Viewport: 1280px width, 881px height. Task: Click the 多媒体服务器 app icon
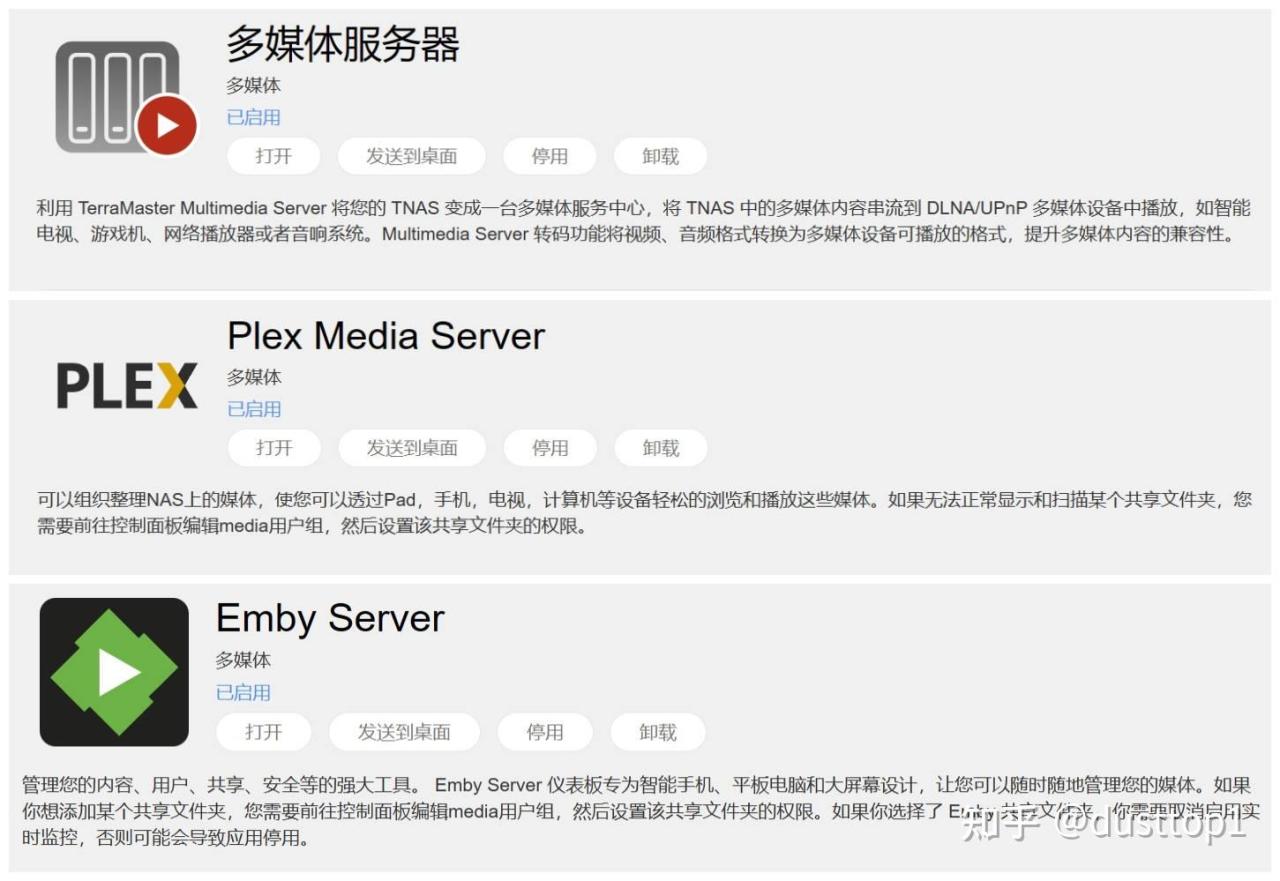click(126, 98)
